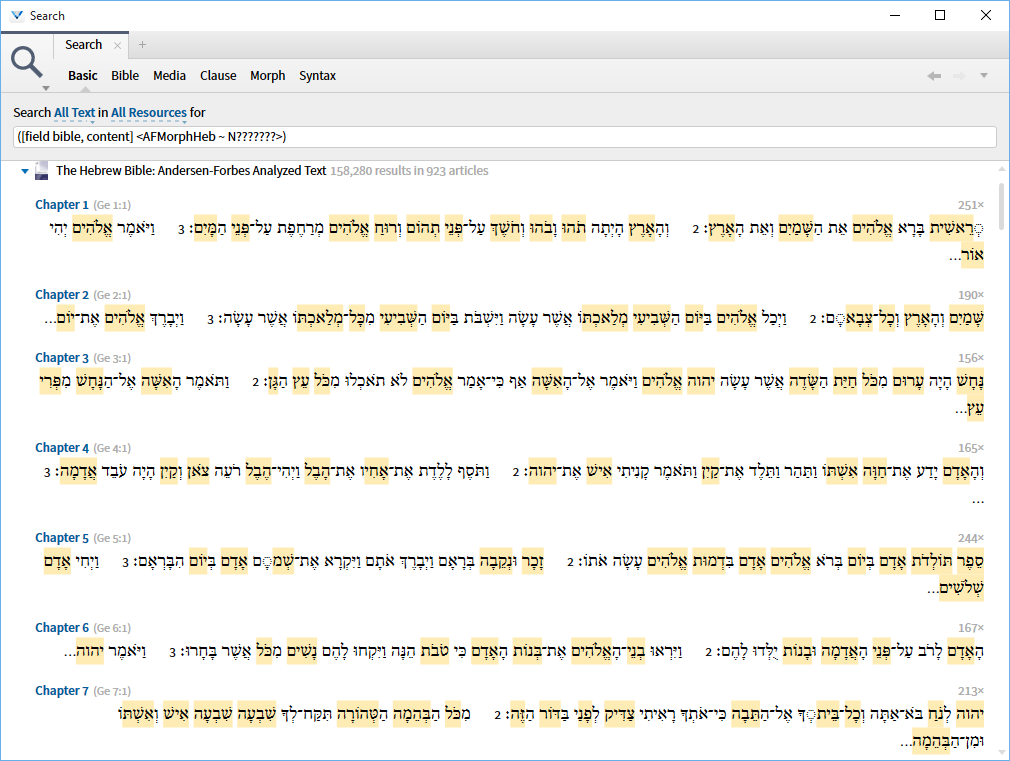Switch to the Bible search type
This screenshot has height=761, width=1010.
[x=125, y=75]
